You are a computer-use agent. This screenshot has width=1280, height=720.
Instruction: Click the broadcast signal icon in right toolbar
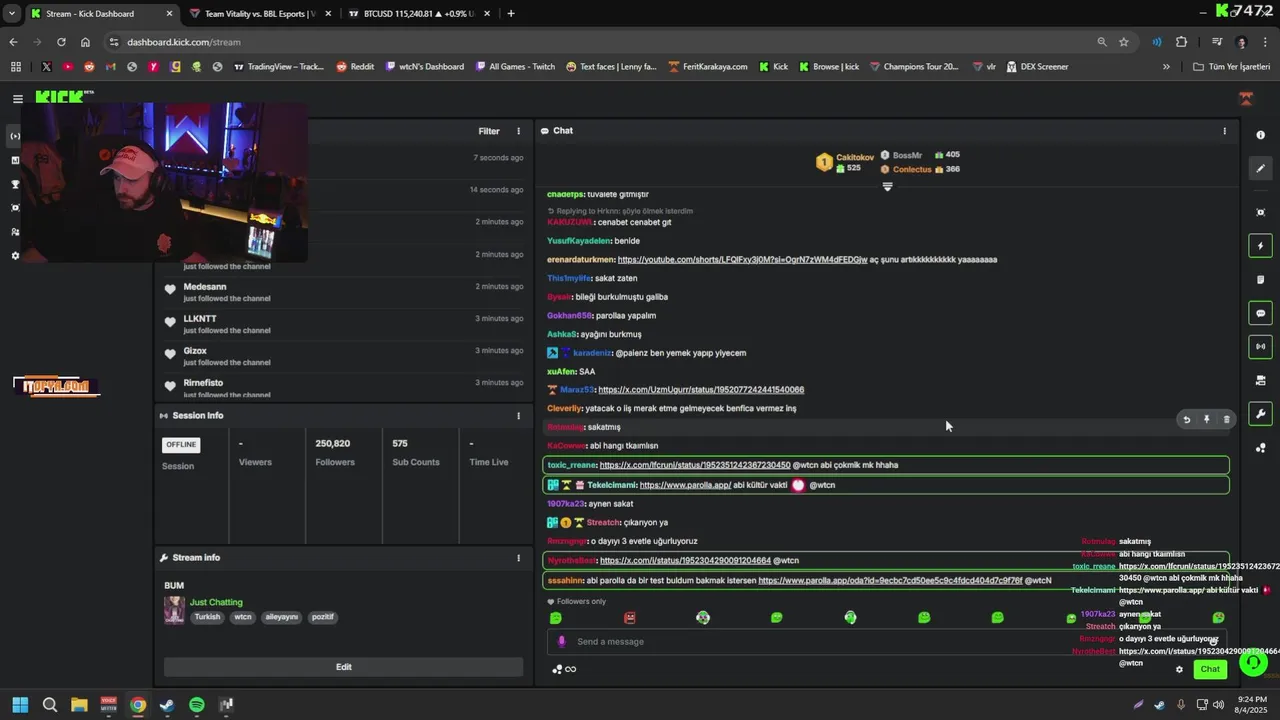click(x=1260, y=346)
